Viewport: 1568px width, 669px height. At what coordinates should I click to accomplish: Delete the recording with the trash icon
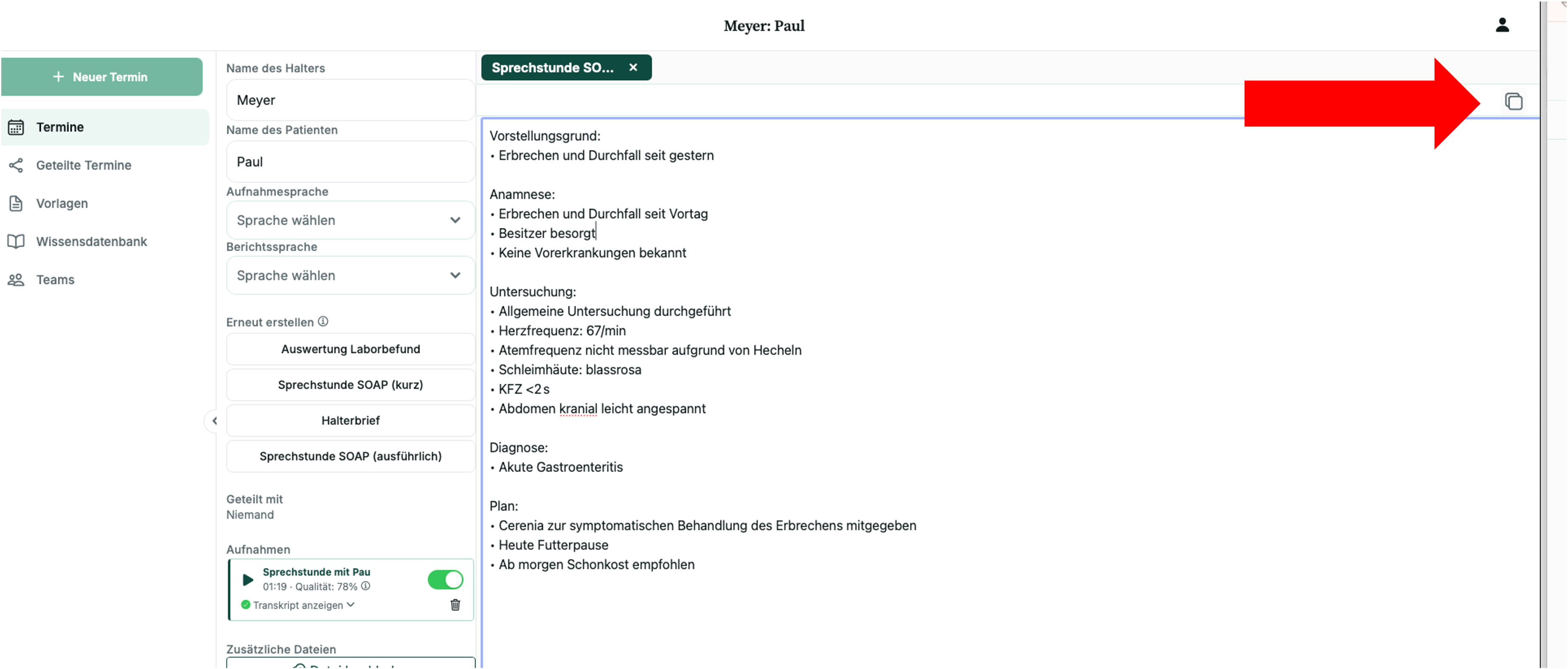(x=455, y=604)
